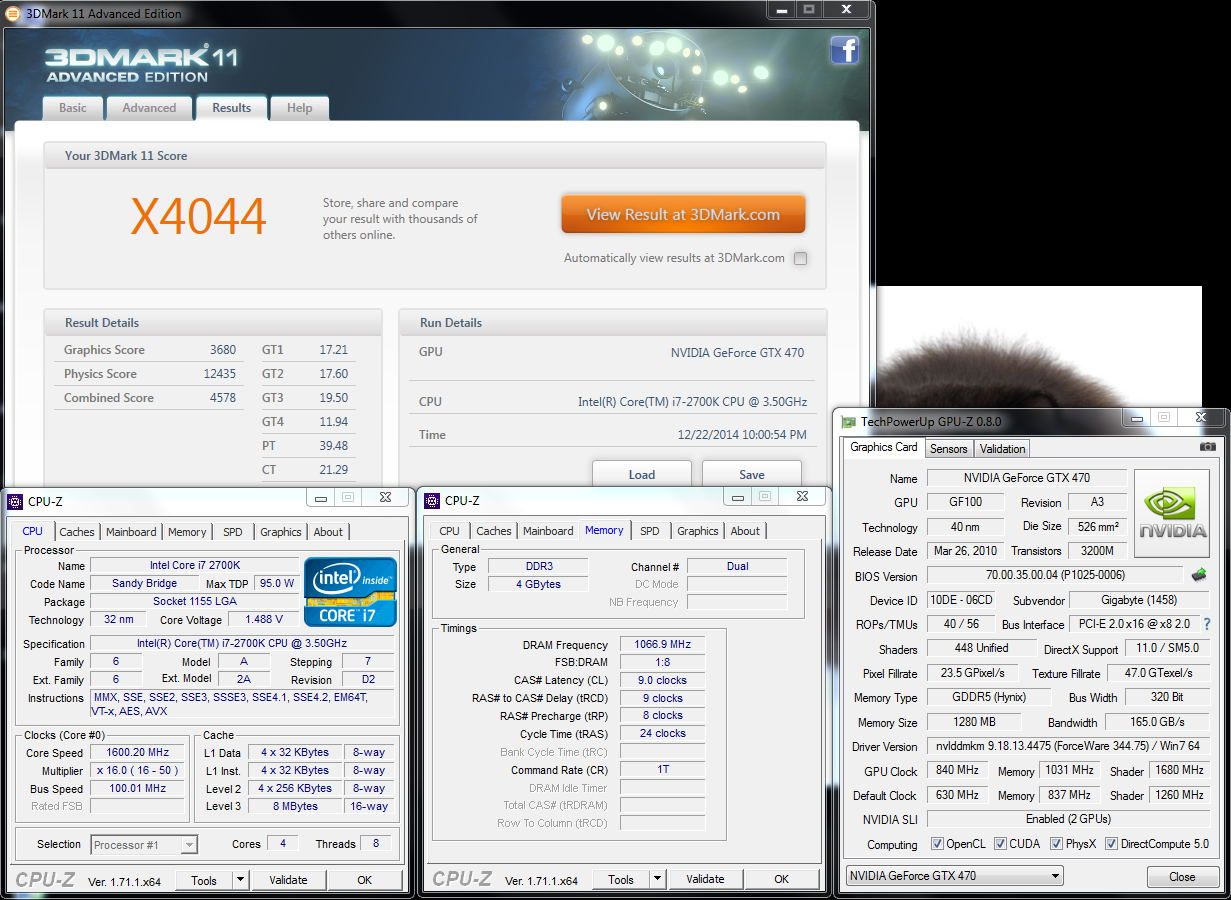The image size is (1231, 900).
Task: Toggle automatically view results at 3DMark.com
Action: pos(800,258)
